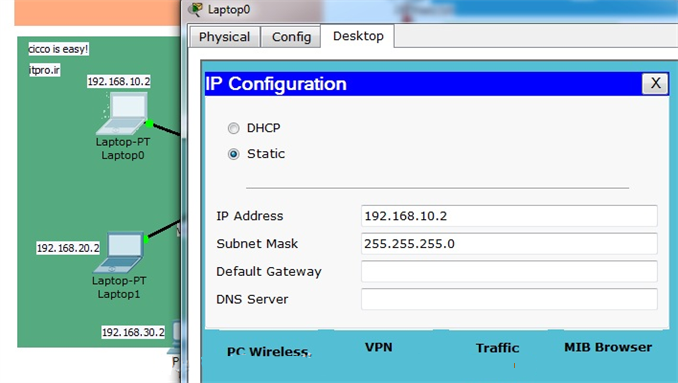The width and height of the screenshot is (678, 383).
Task: Click the 192.168.20.2 label in topology
Action: (x=68, y=248)
